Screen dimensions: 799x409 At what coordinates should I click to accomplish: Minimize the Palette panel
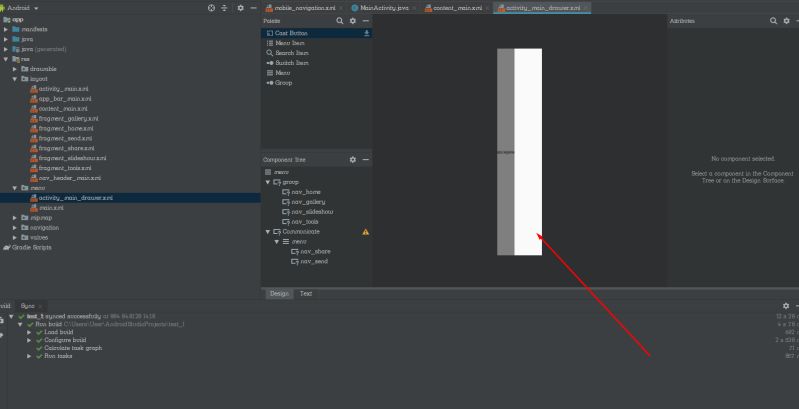click(365, 21)
